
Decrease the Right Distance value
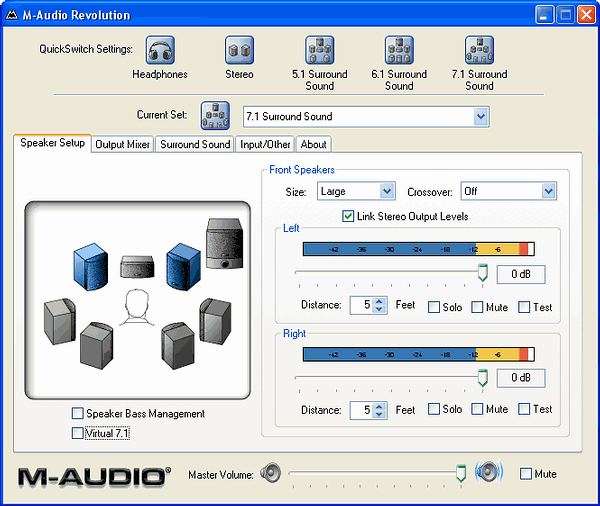click(x=379, y=414)
